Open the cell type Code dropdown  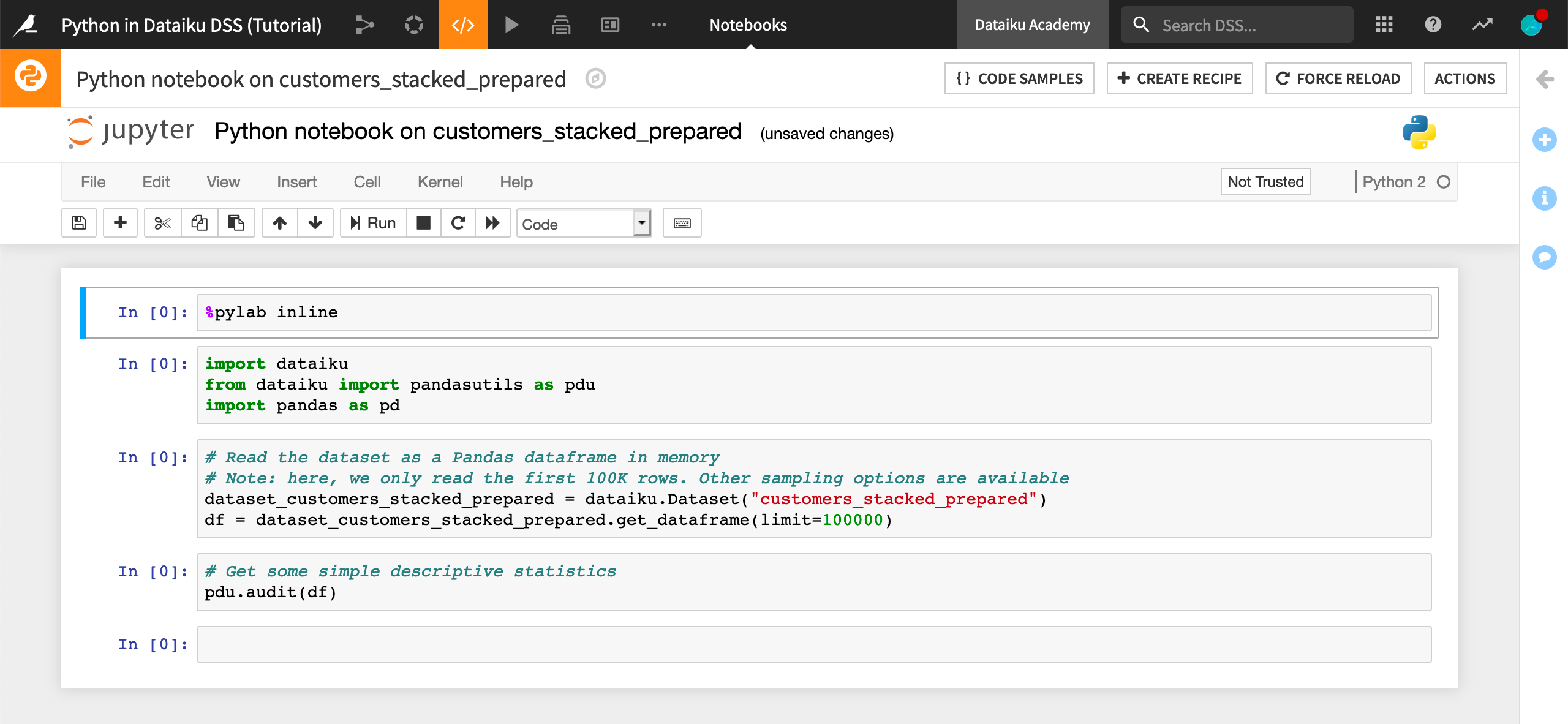pyautogui.click(x=584, y=224)
